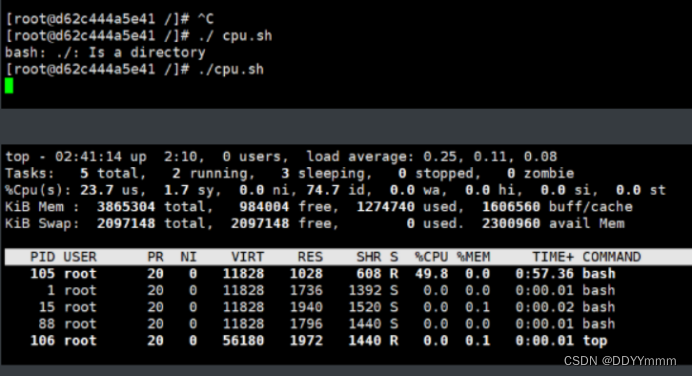Screen dimensions: 692x376
Task: Click the SHR value 1520
Action: click(365, 307)
